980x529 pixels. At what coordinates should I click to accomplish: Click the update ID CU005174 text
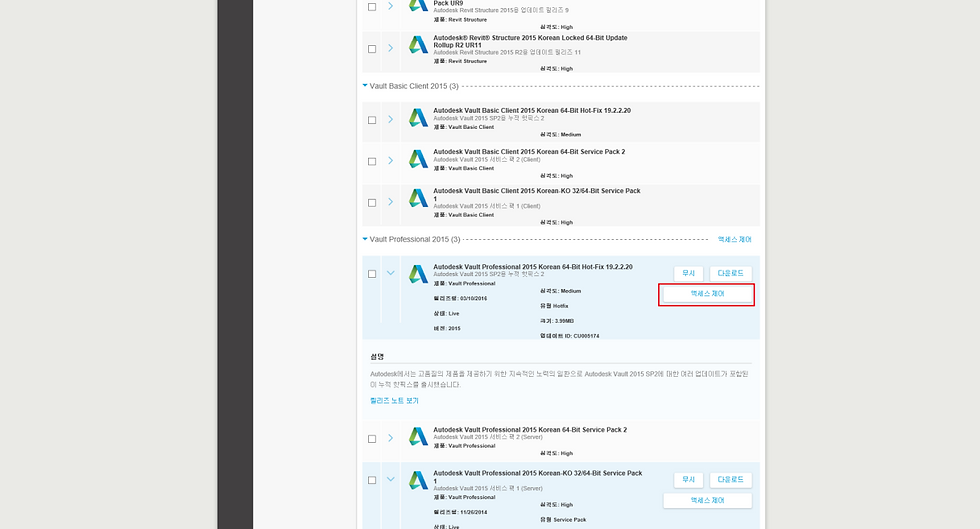coord(586,336)
